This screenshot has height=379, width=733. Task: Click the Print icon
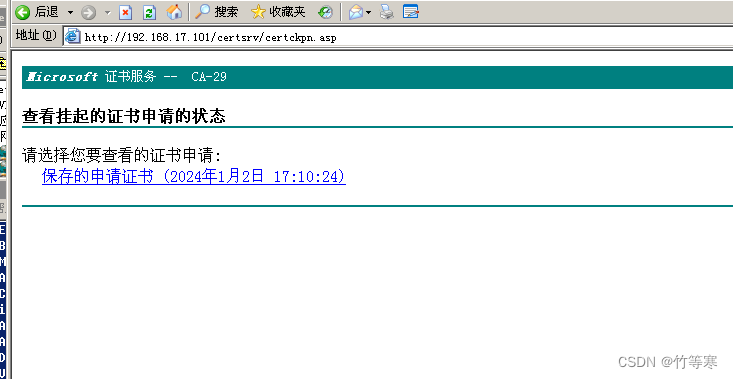click(x=387, y=12)
